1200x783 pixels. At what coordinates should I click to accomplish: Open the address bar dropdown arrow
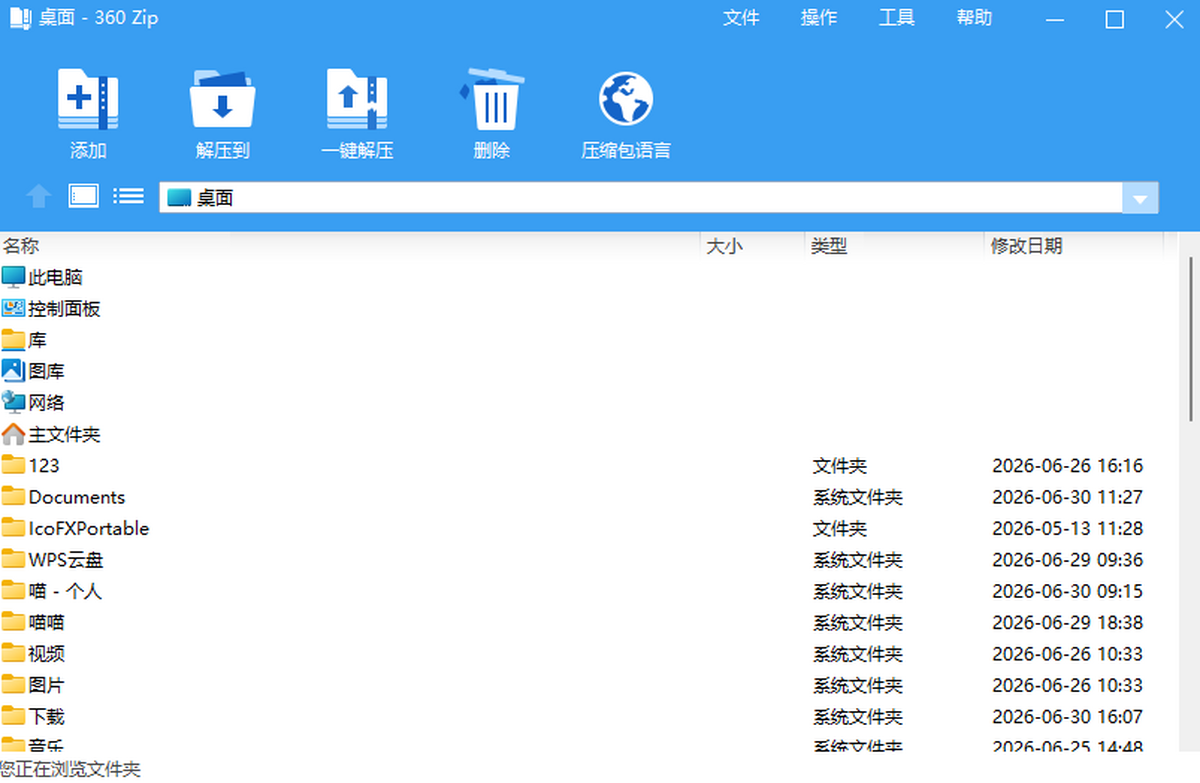click(x=1140, y=198)
